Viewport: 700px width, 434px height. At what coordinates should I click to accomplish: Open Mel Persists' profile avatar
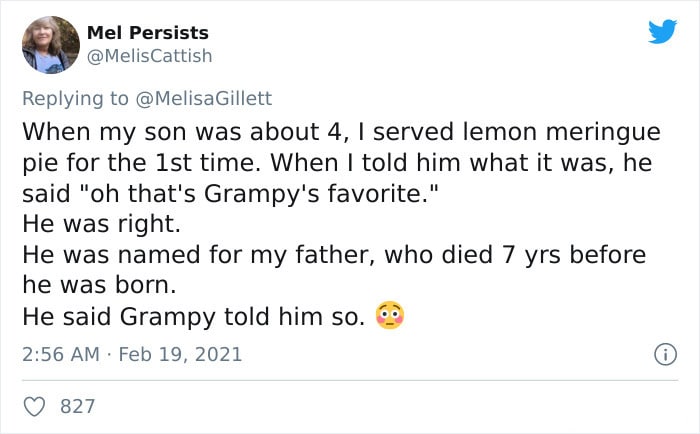[x=51, y=45]
